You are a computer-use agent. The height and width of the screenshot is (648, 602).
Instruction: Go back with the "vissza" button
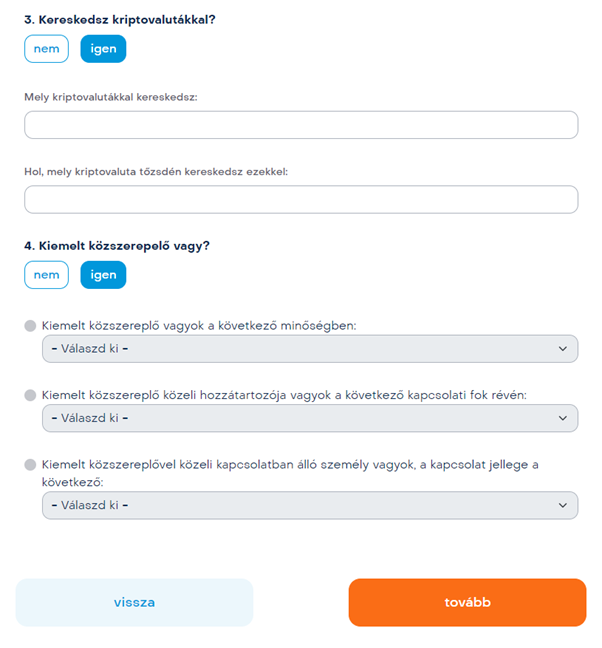[134, 603]
